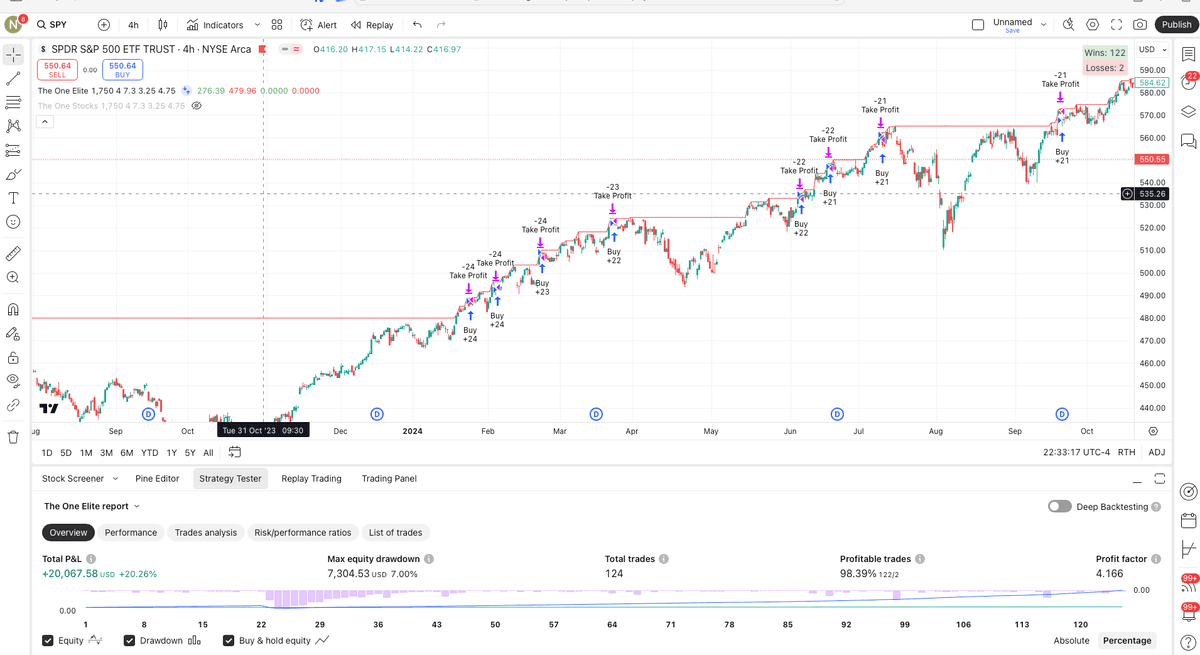The image size is (1200, 655).
Task: Switch equity chart to Absolute
Action: [1071, 641]
